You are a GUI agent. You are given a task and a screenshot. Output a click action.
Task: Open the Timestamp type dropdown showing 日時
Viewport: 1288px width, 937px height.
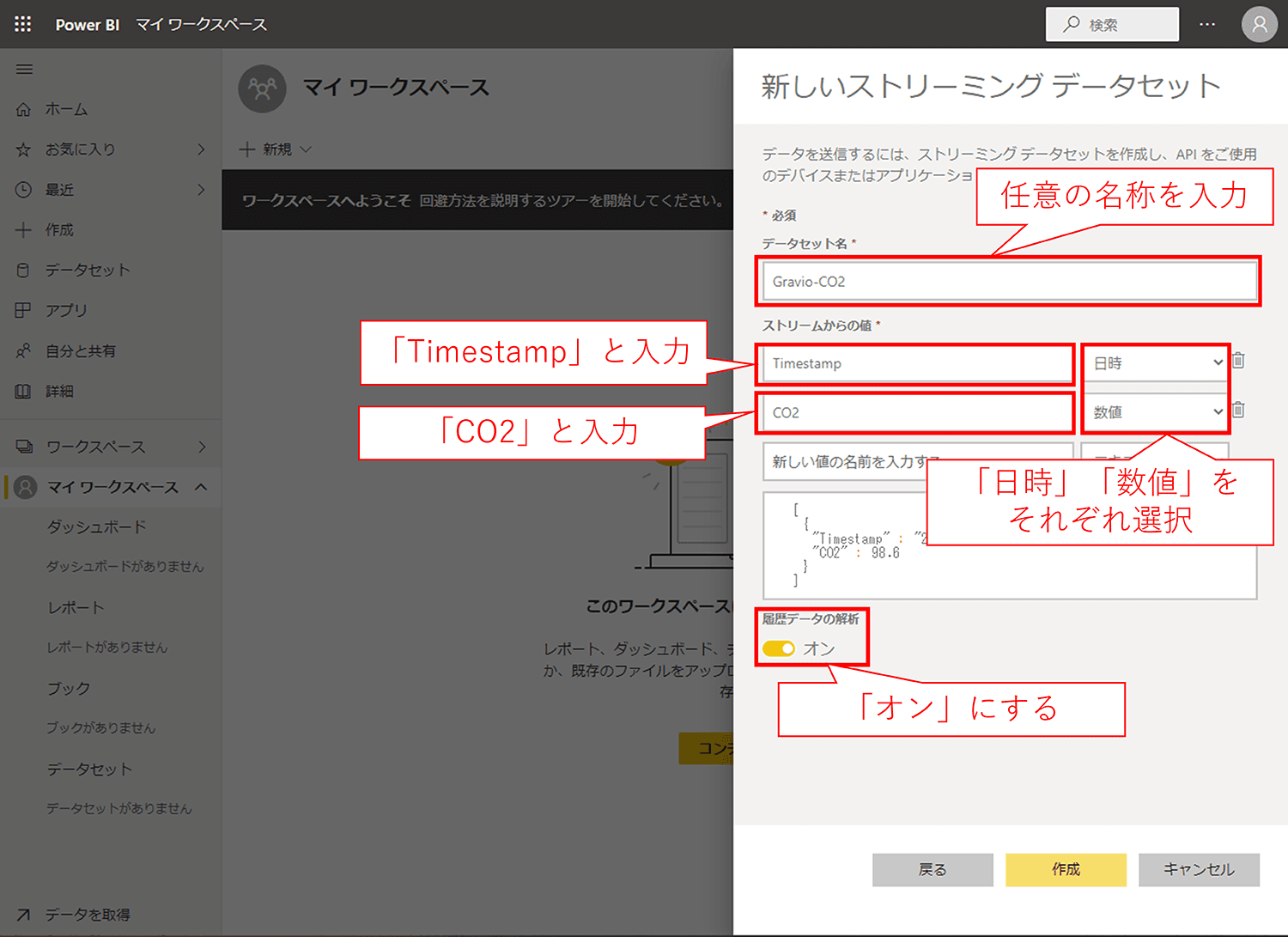tap(1156, 363)
